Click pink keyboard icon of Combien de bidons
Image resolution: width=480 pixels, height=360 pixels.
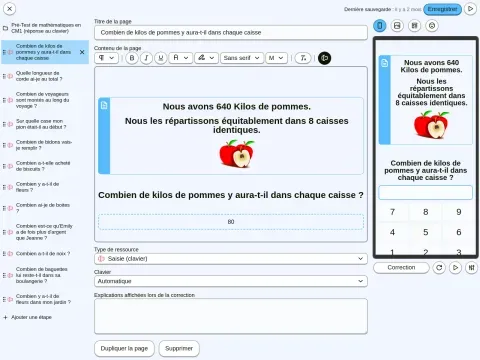[x=10, y=145]
